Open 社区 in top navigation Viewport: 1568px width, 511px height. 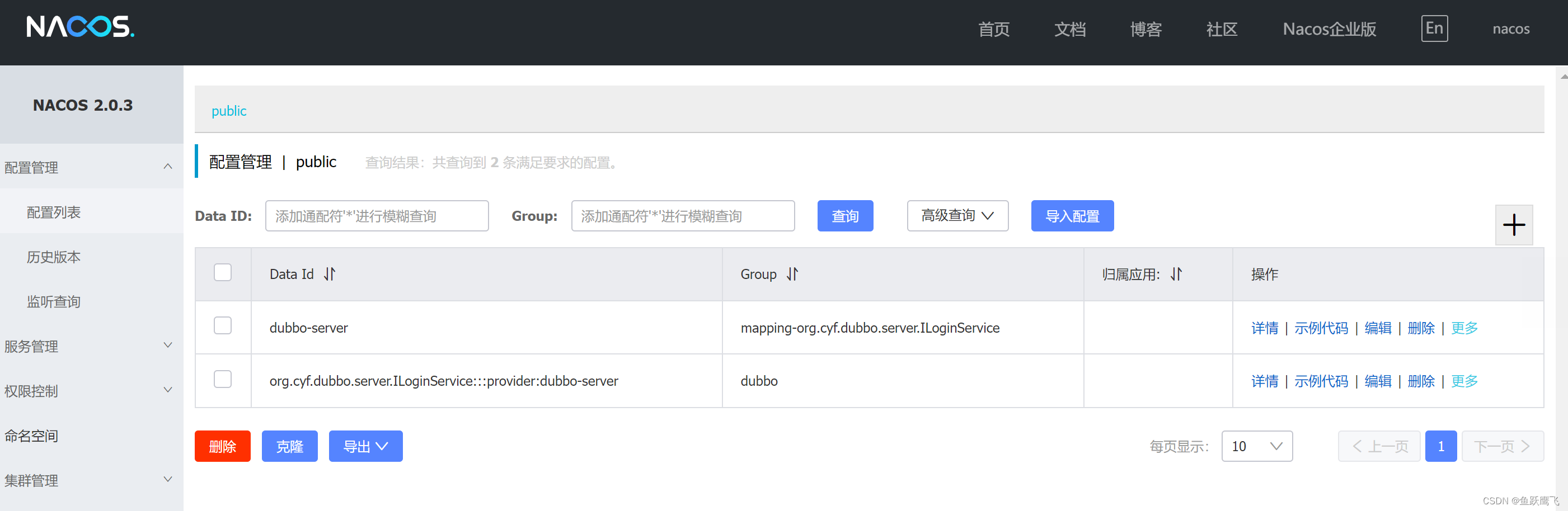[x=1222, y=29]
